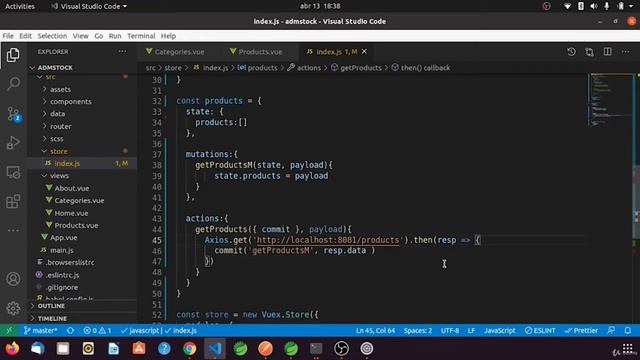Synchronize changes in status bar
Image resolution: width=640 pixels, height=360 pixels.
click(70, 330)
